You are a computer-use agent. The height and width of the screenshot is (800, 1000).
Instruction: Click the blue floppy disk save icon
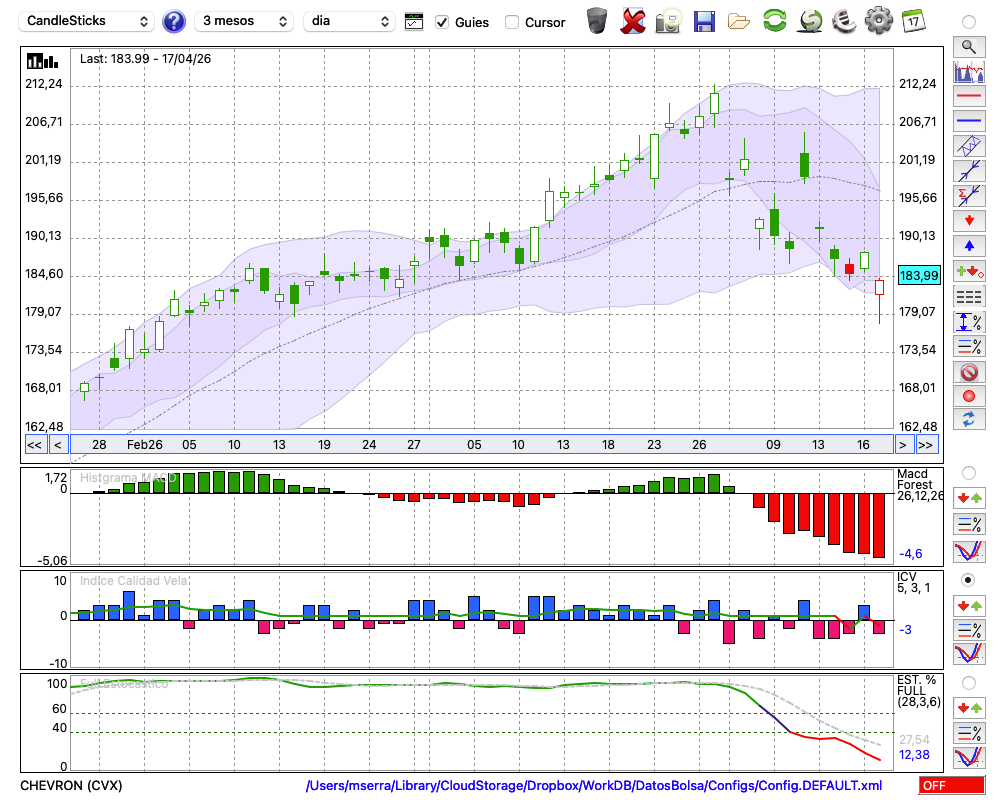pyautogui.click(x=704, y=22)
